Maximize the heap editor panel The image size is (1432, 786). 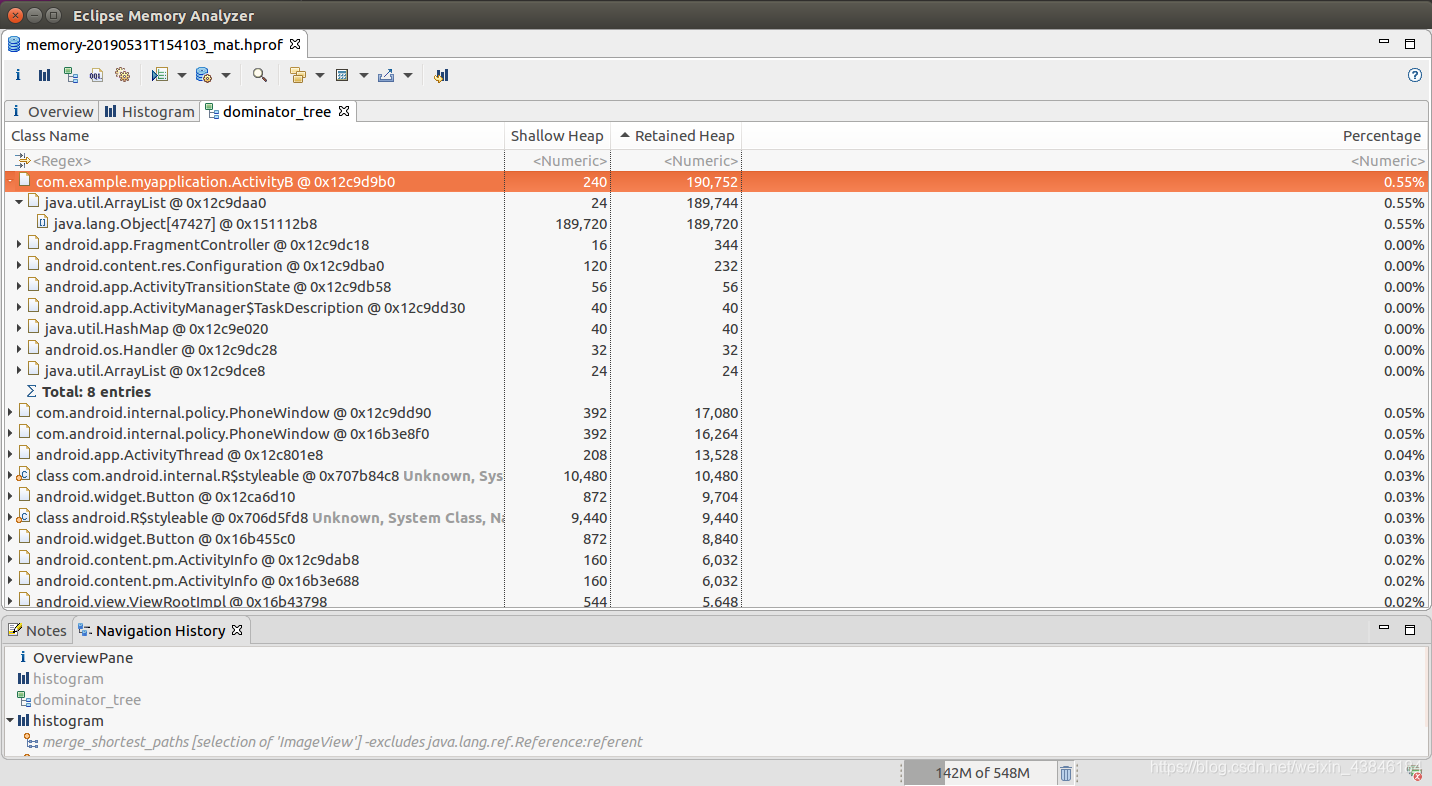coord(1410,44)
